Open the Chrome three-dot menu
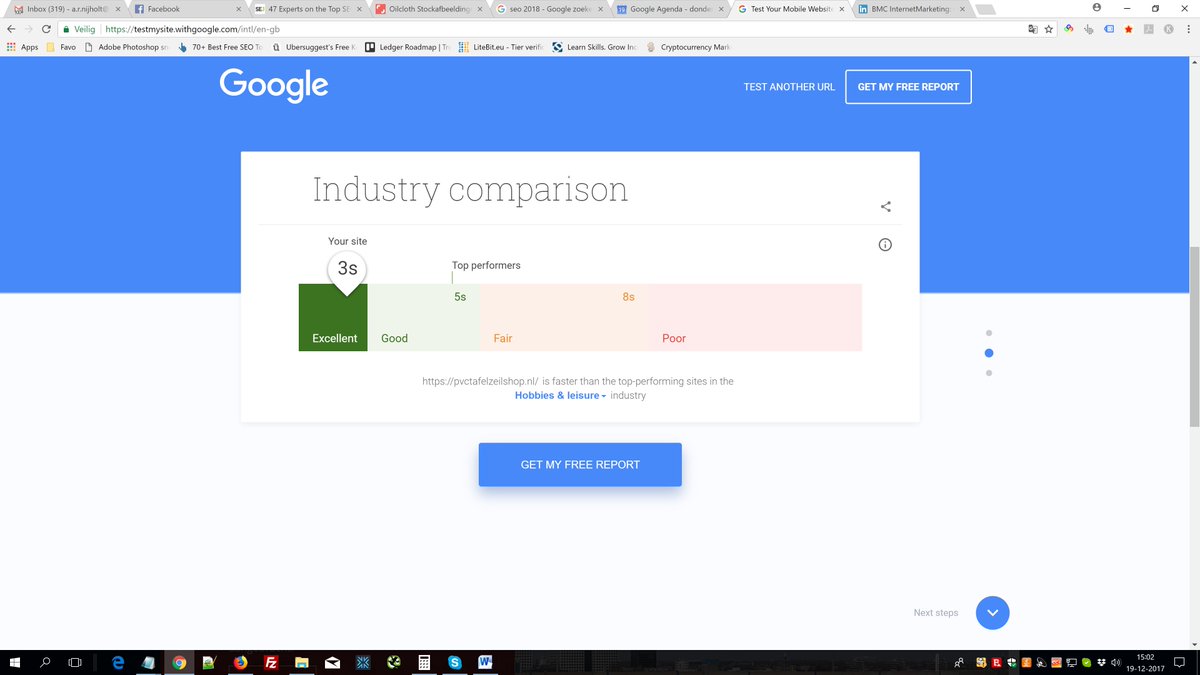Viewport: 1200px width, 675px height. point(1187,29)
